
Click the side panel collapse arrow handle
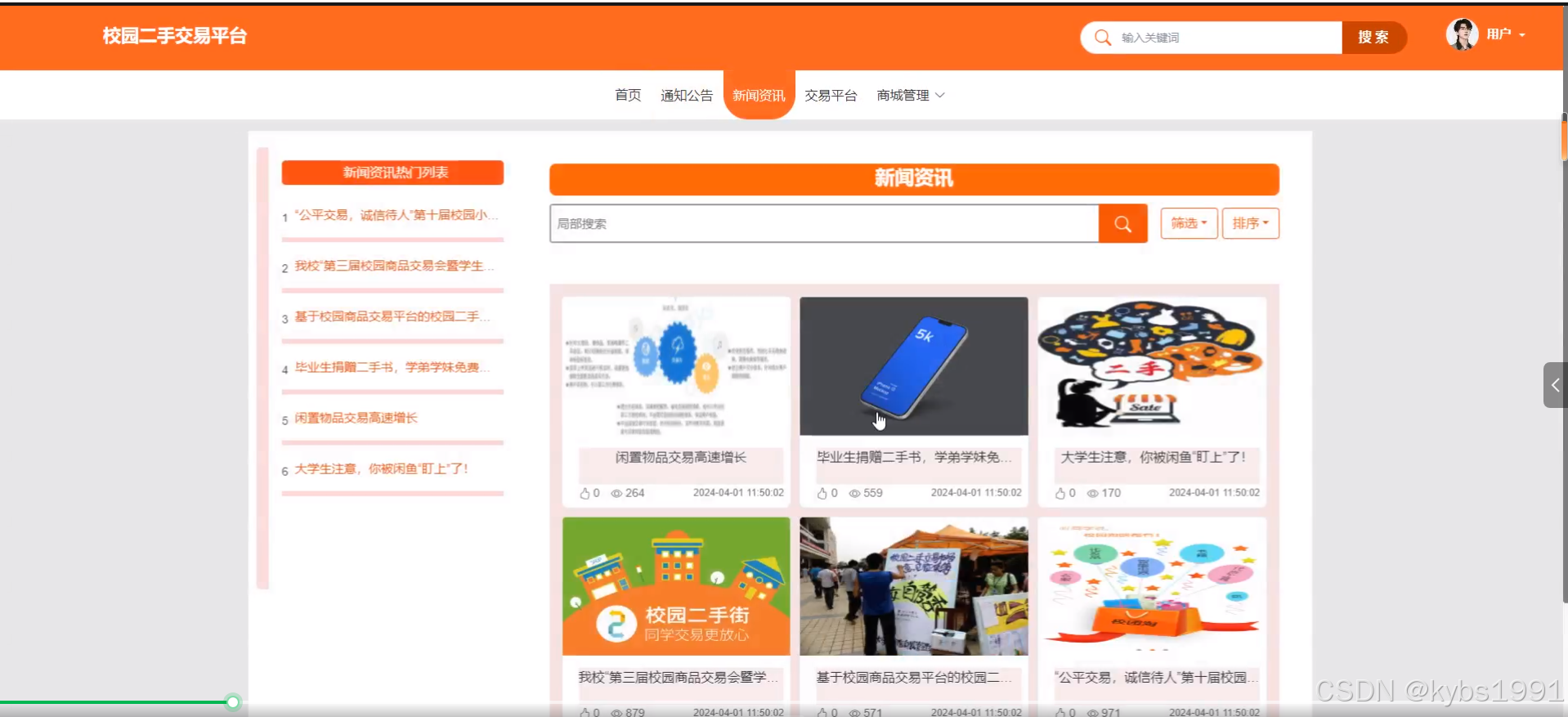pos(1555,385)
